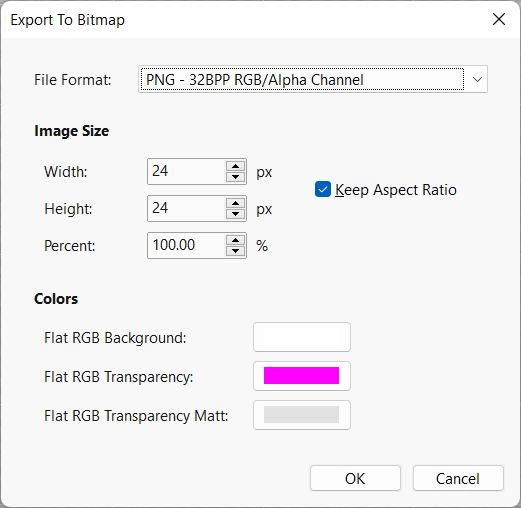Screen dimensions: 521x508
Task: Open the File Format dropdown
Action: [x=313, y=79]
